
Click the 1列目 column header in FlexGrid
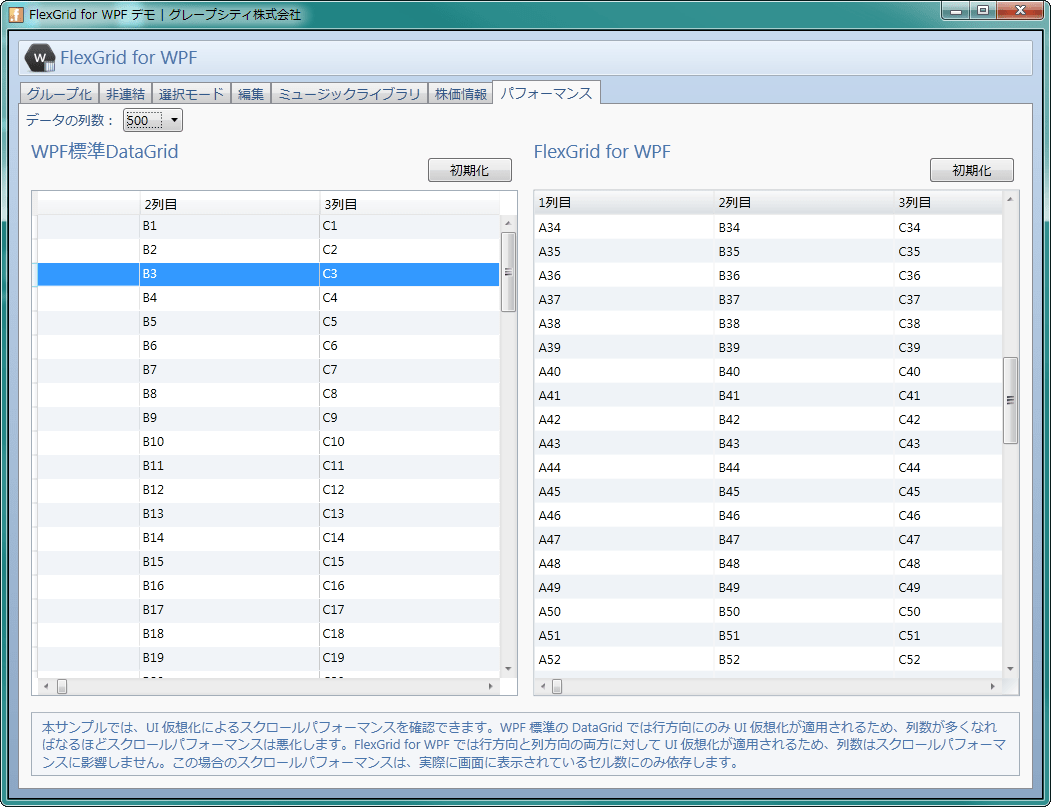(x=600, y=201)
